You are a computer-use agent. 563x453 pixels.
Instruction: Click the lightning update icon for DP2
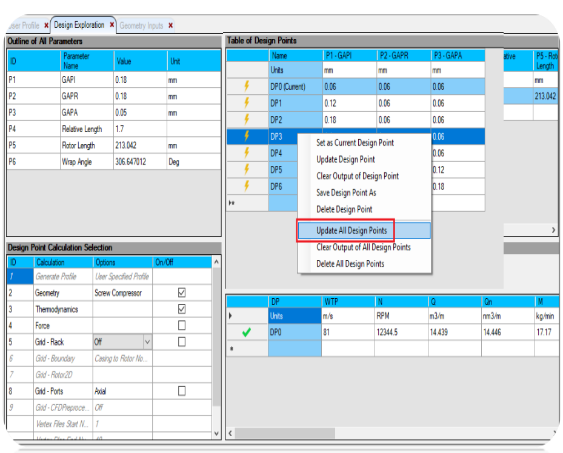click(x=247, y=119)
